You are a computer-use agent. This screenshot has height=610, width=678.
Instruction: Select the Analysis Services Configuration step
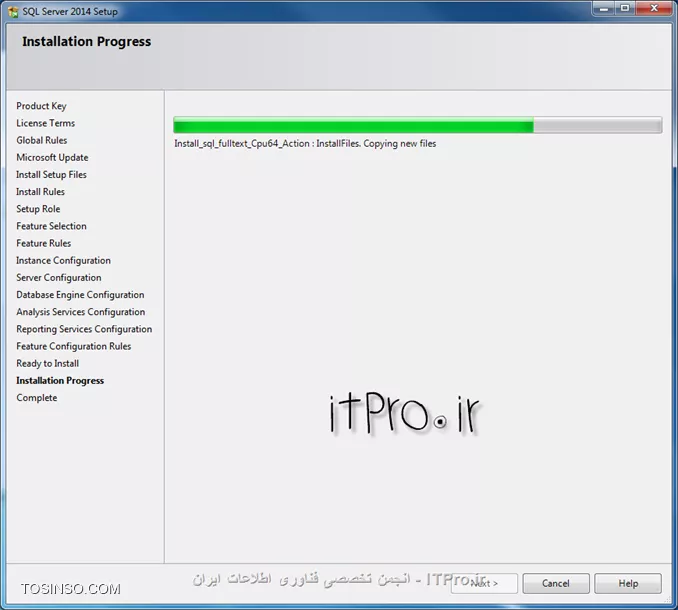(x=80, y=312)
